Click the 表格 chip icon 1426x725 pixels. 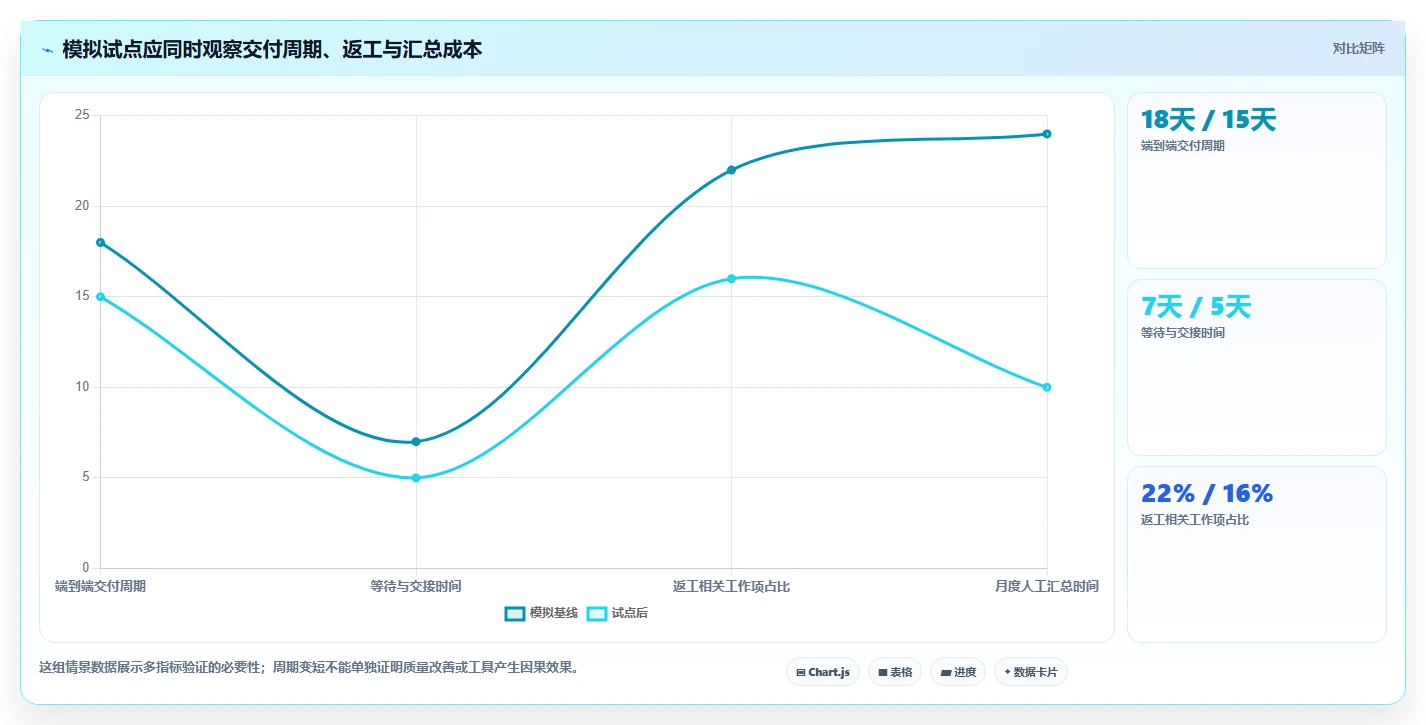(x=883, y=673)
